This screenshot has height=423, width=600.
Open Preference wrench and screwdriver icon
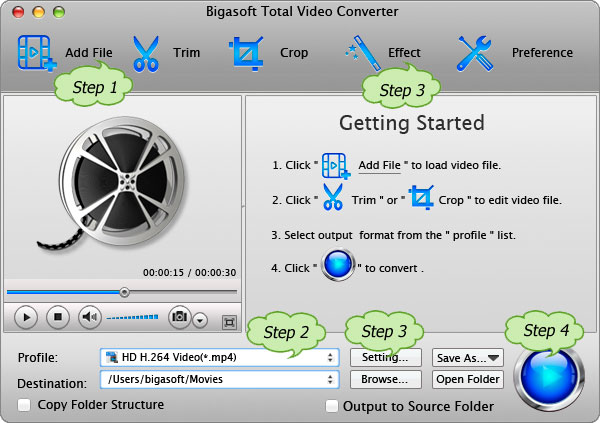(x=474, y=54)
